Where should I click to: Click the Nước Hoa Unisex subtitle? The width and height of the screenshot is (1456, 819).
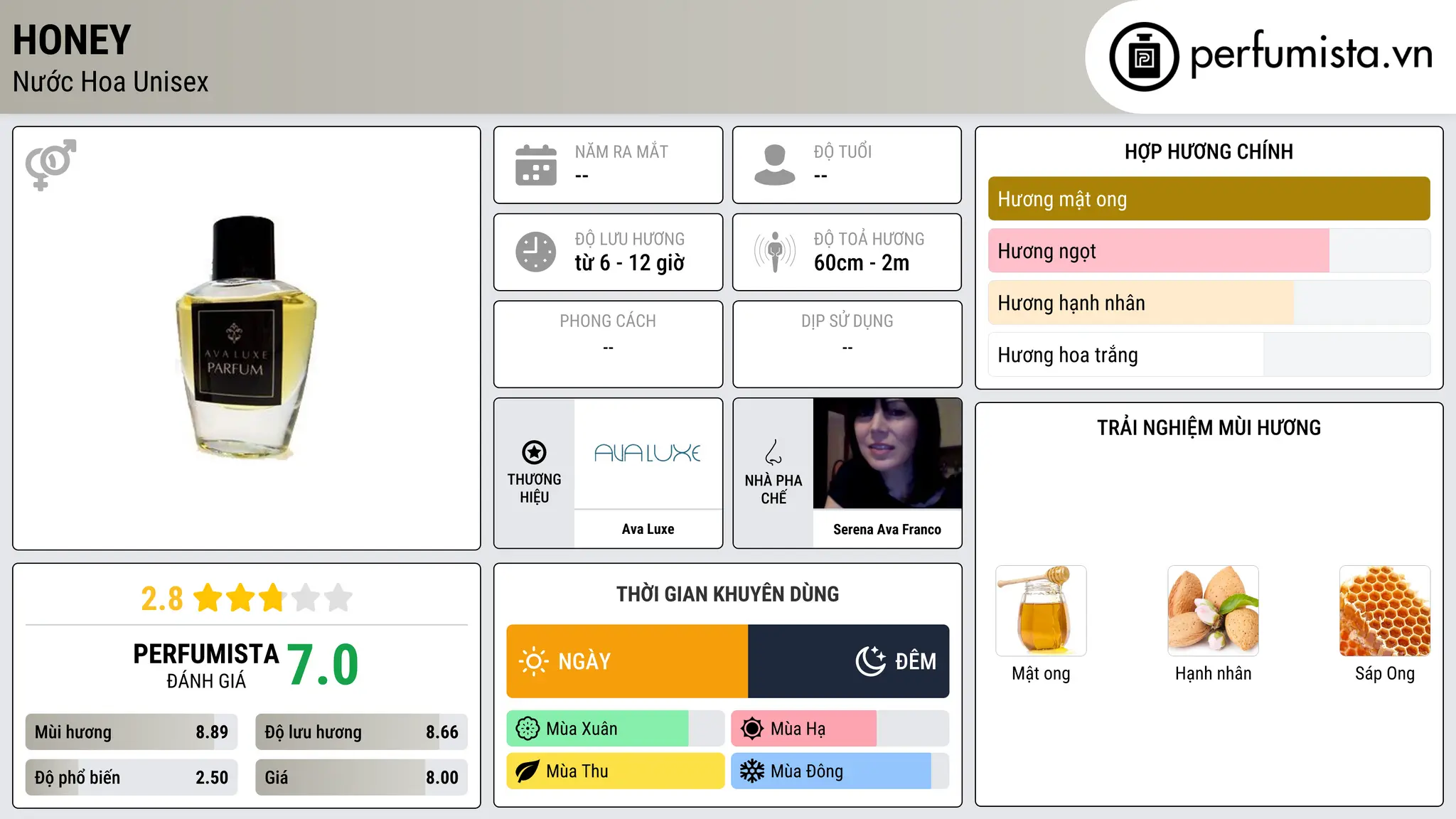(110, 82)
